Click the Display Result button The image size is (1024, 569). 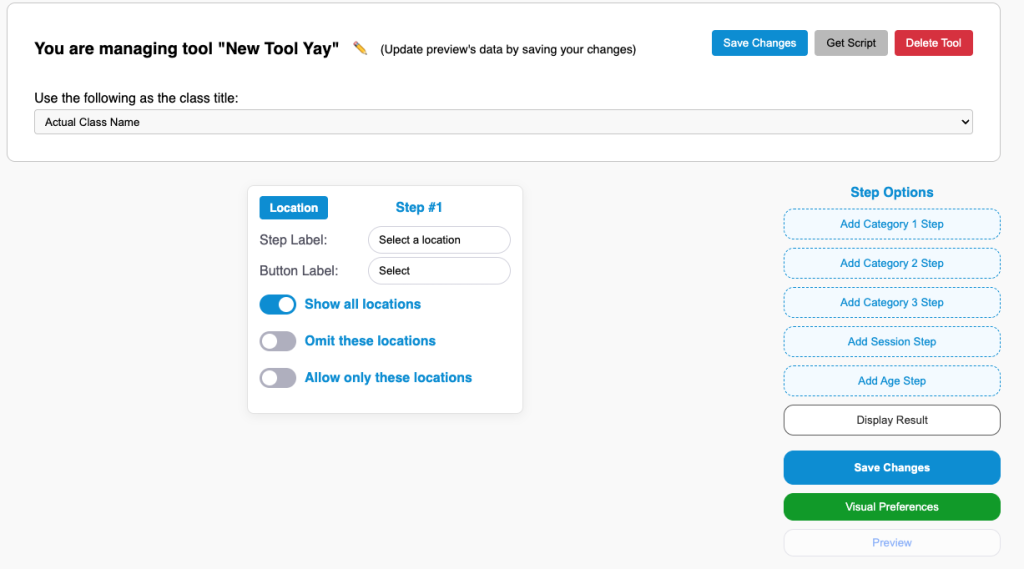891,420
